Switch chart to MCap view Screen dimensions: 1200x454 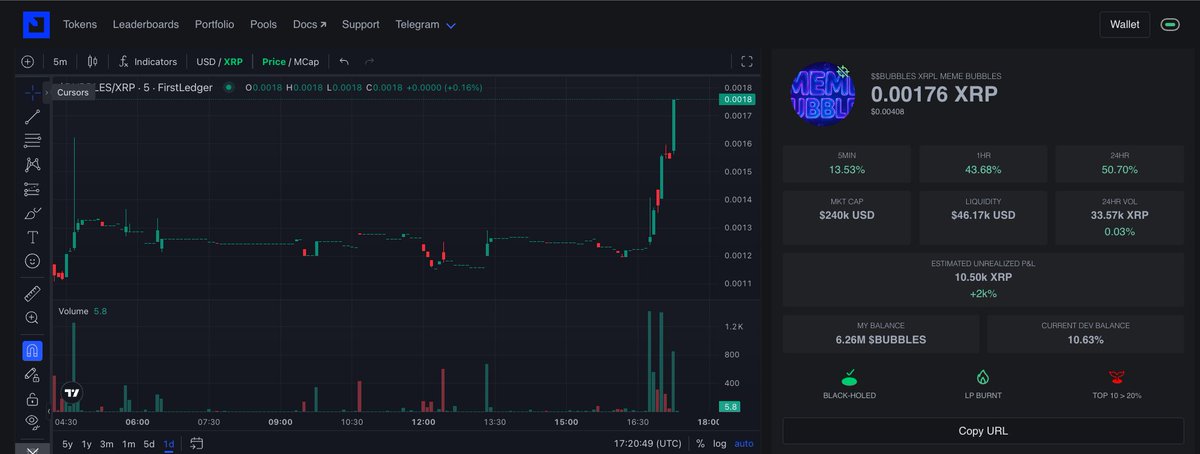point(305,62)
